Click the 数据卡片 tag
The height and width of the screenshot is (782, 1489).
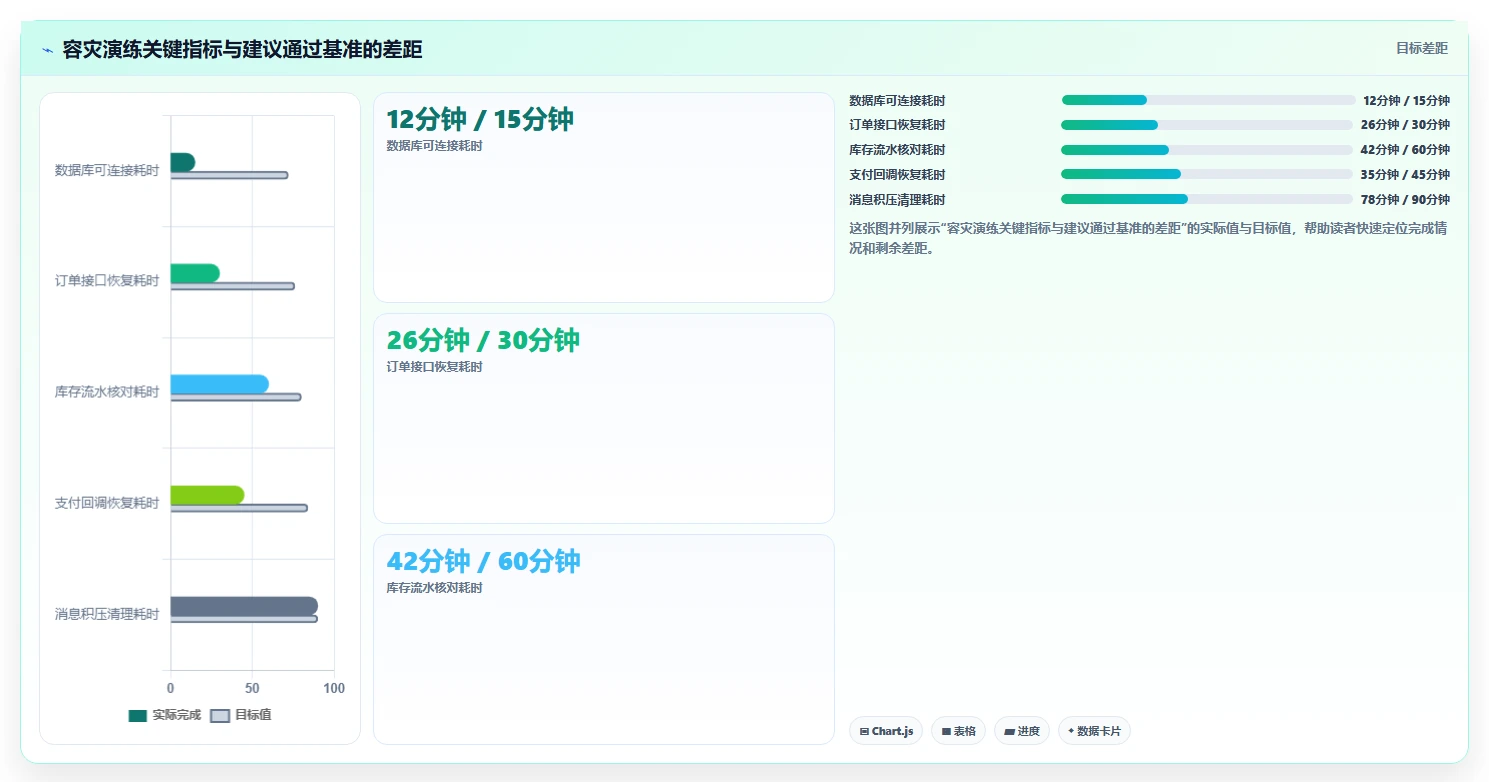tap(1094, 731)
